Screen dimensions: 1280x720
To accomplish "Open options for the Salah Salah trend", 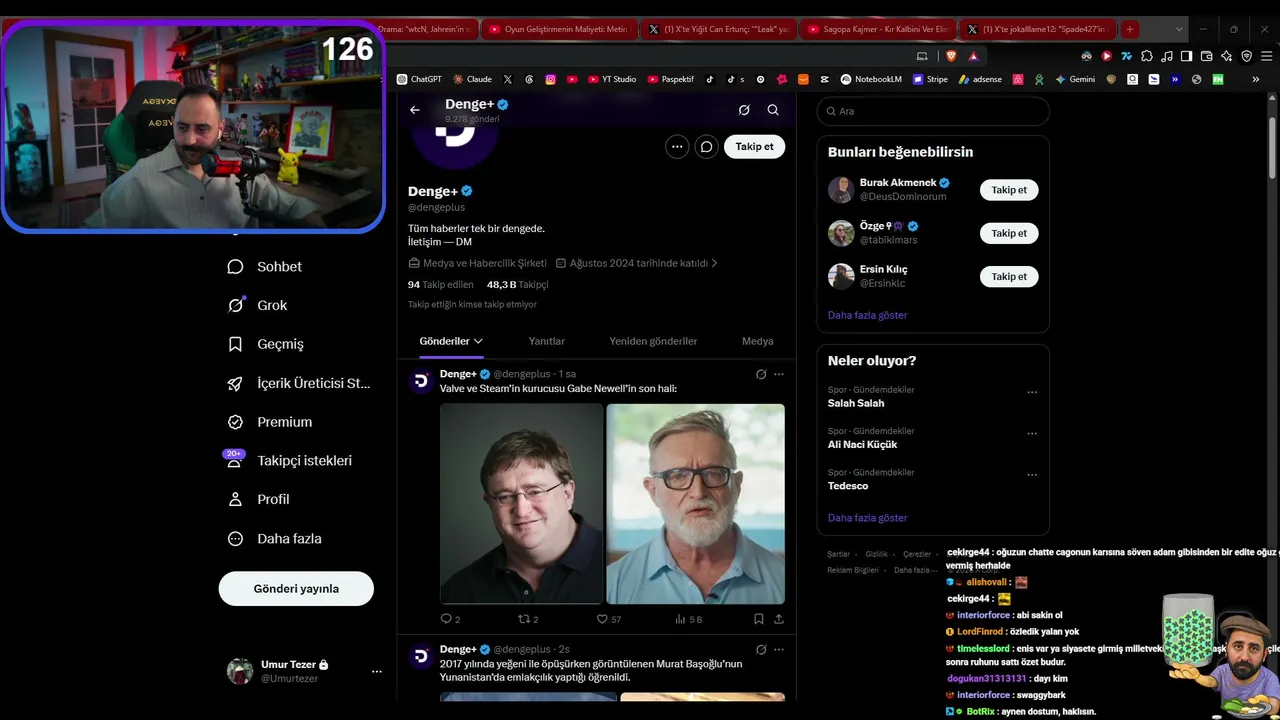I will point(1032,392).
